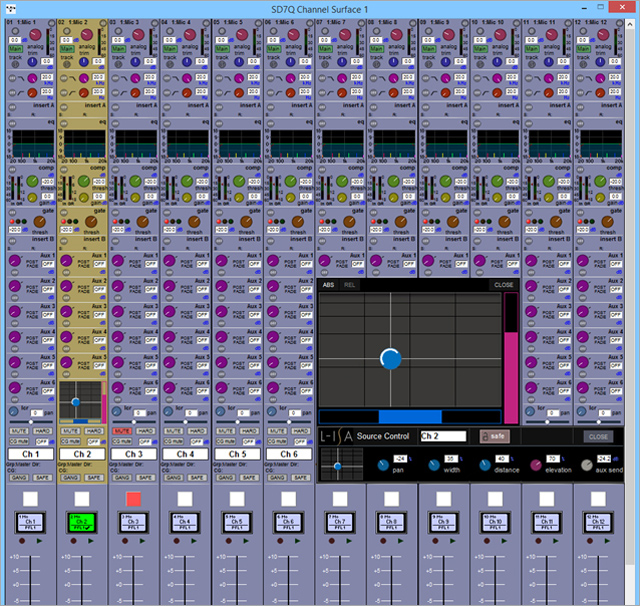
Task: Toggle CG mute on Ch 5
Action: [x=224, y=442]
